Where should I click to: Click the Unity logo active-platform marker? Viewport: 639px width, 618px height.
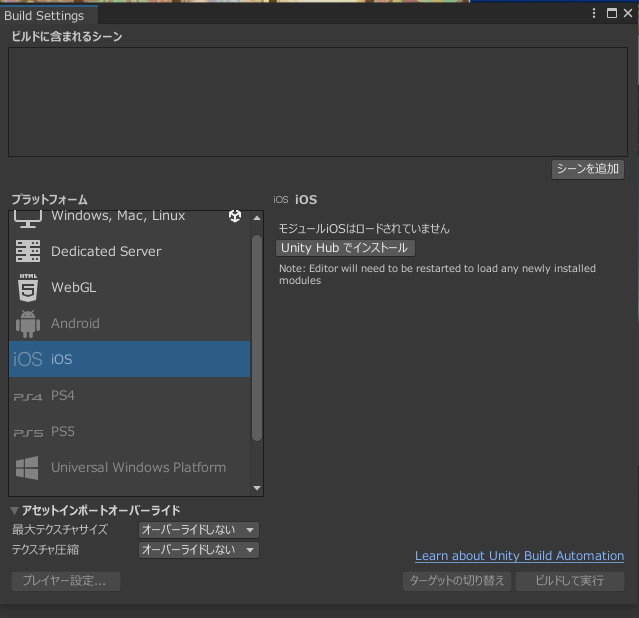click(x=235, y=216)
